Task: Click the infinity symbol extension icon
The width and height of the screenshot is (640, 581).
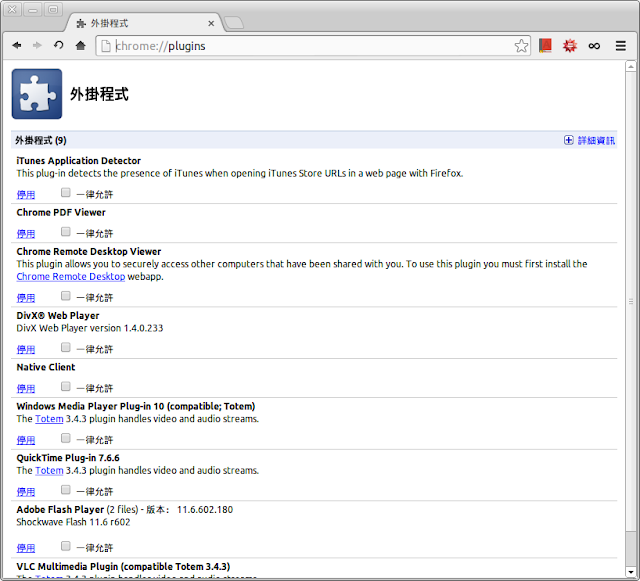Action: coord(594,46)
